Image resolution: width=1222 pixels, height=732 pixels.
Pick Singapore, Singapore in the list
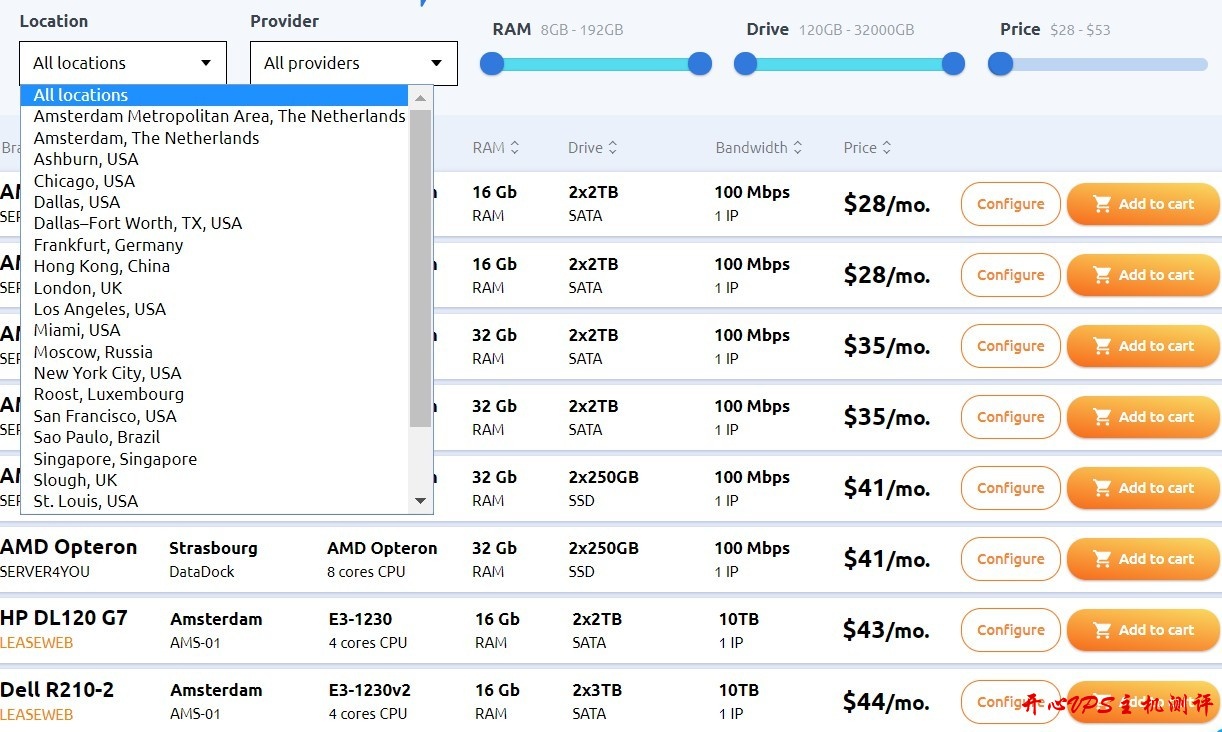115,459
